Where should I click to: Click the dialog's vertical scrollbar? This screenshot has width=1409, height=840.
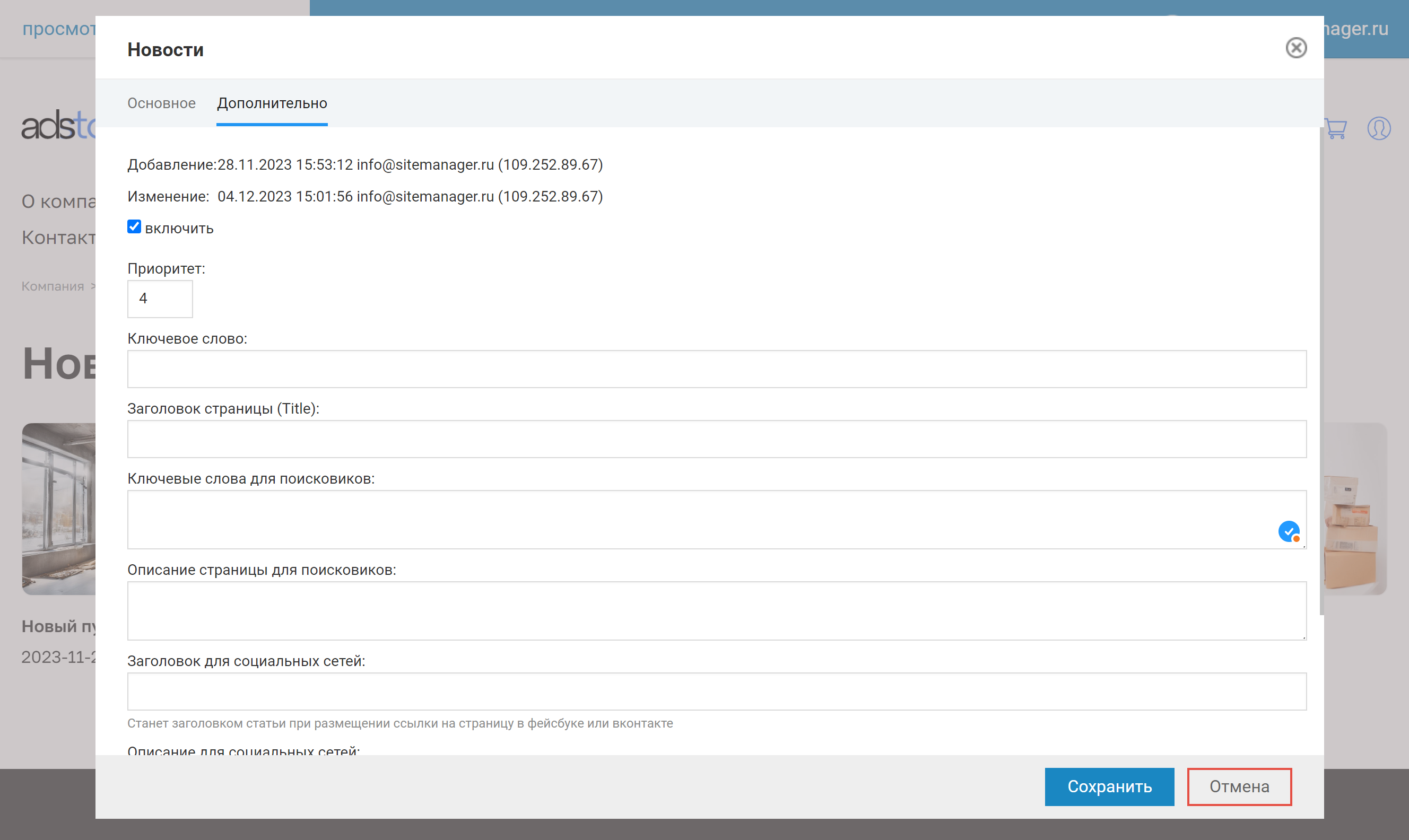pos(1321,371)
